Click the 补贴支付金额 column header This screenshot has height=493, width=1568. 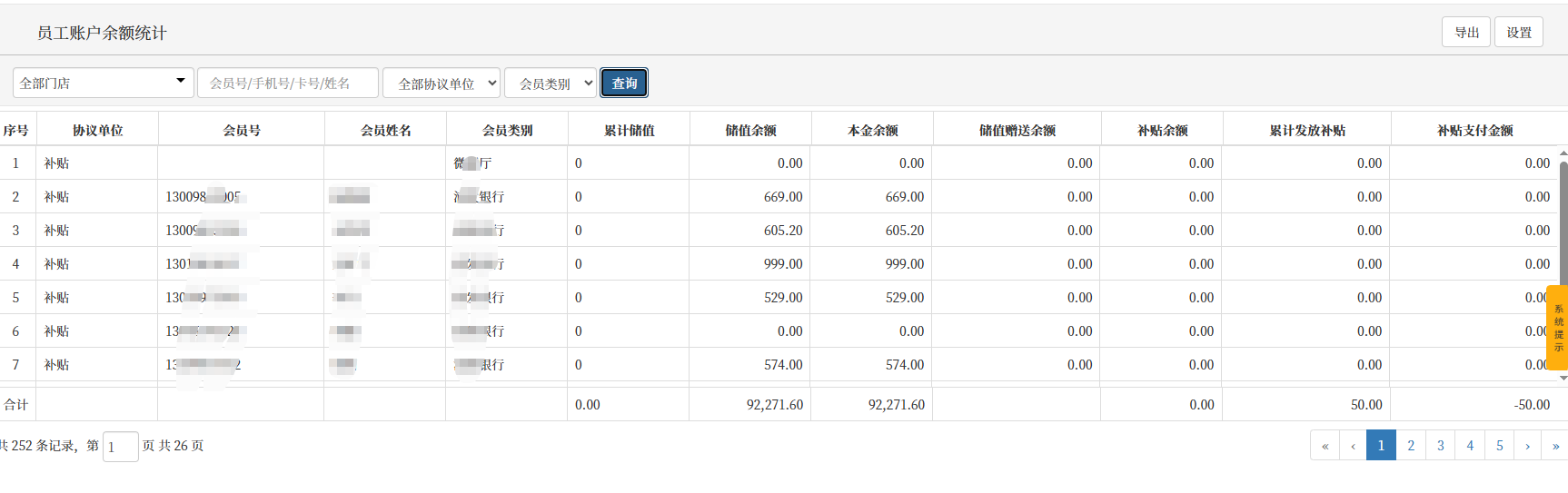click(1474, 130)
